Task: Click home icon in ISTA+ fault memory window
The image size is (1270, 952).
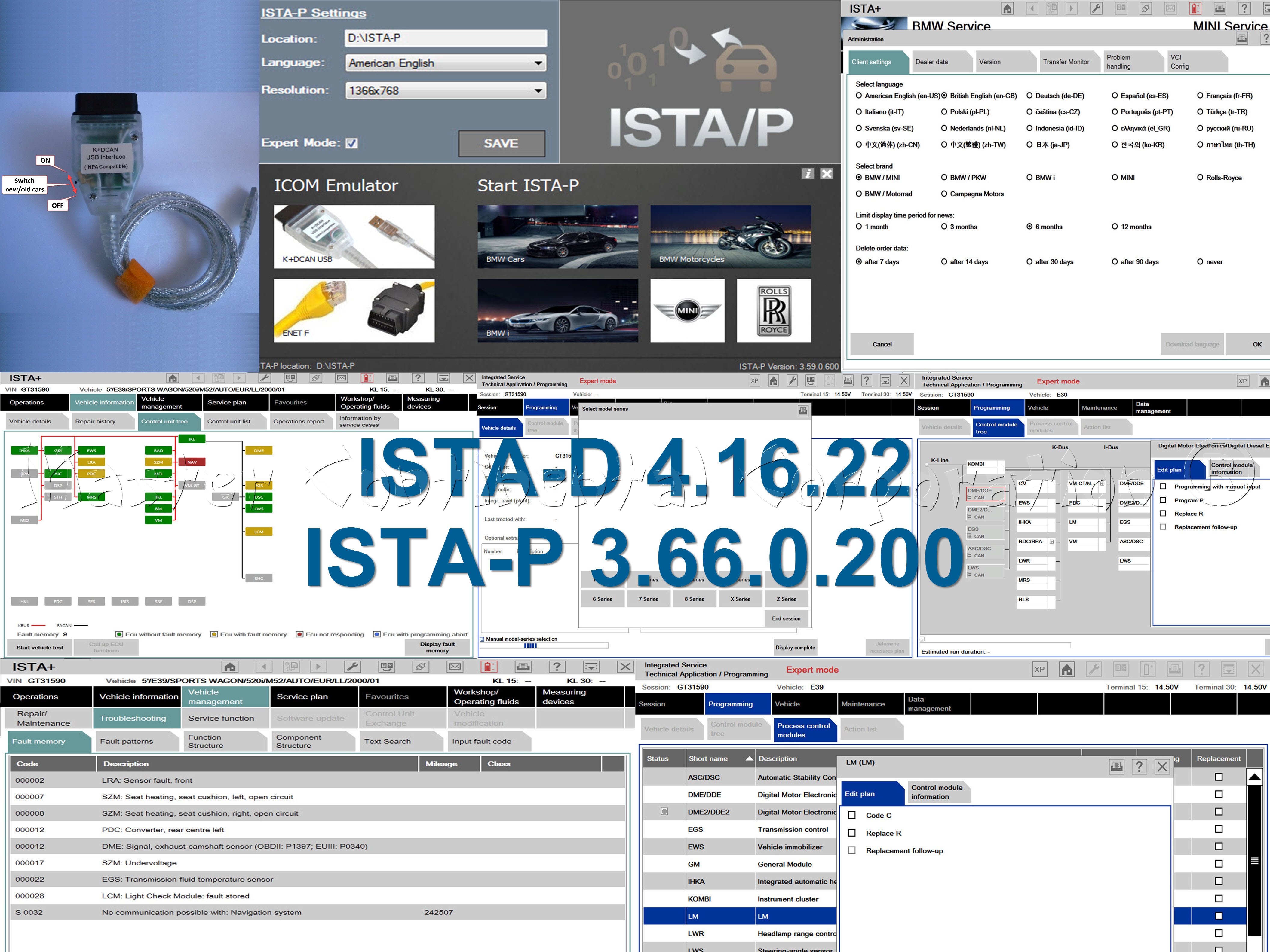Action: 230,667
